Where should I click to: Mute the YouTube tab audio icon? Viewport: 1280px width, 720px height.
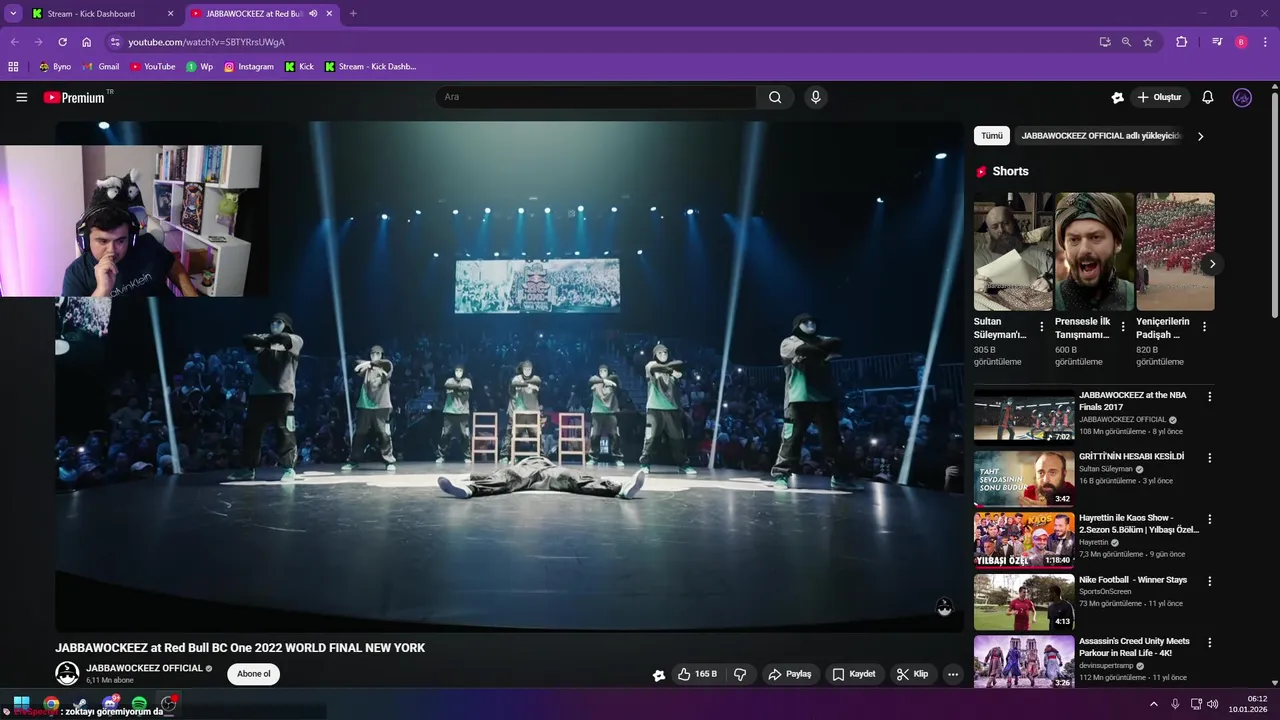pos(314,14)
